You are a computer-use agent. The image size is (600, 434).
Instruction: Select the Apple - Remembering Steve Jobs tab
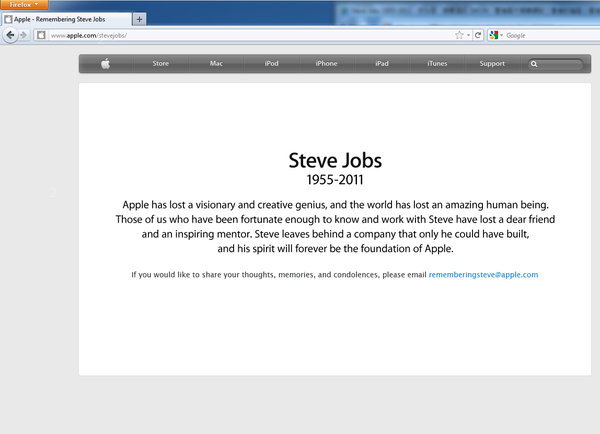[66, 19]
